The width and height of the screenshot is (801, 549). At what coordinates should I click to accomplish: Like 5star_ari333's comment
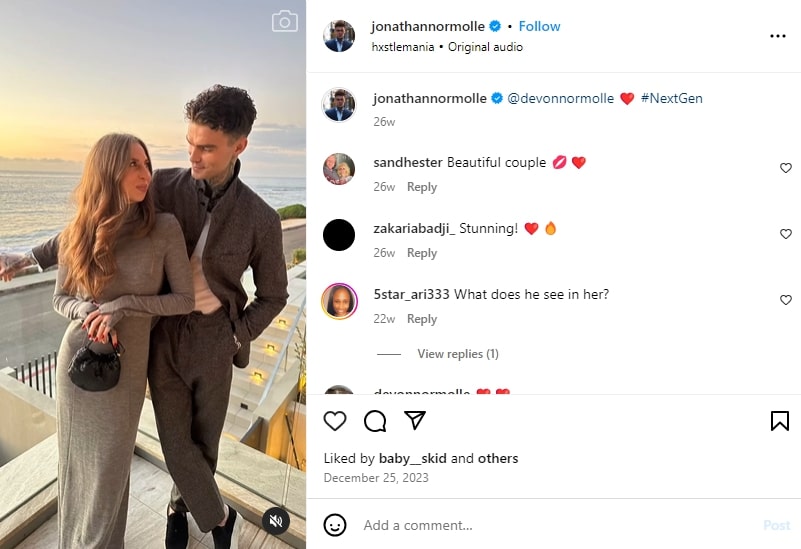click(x=786, y=300)
